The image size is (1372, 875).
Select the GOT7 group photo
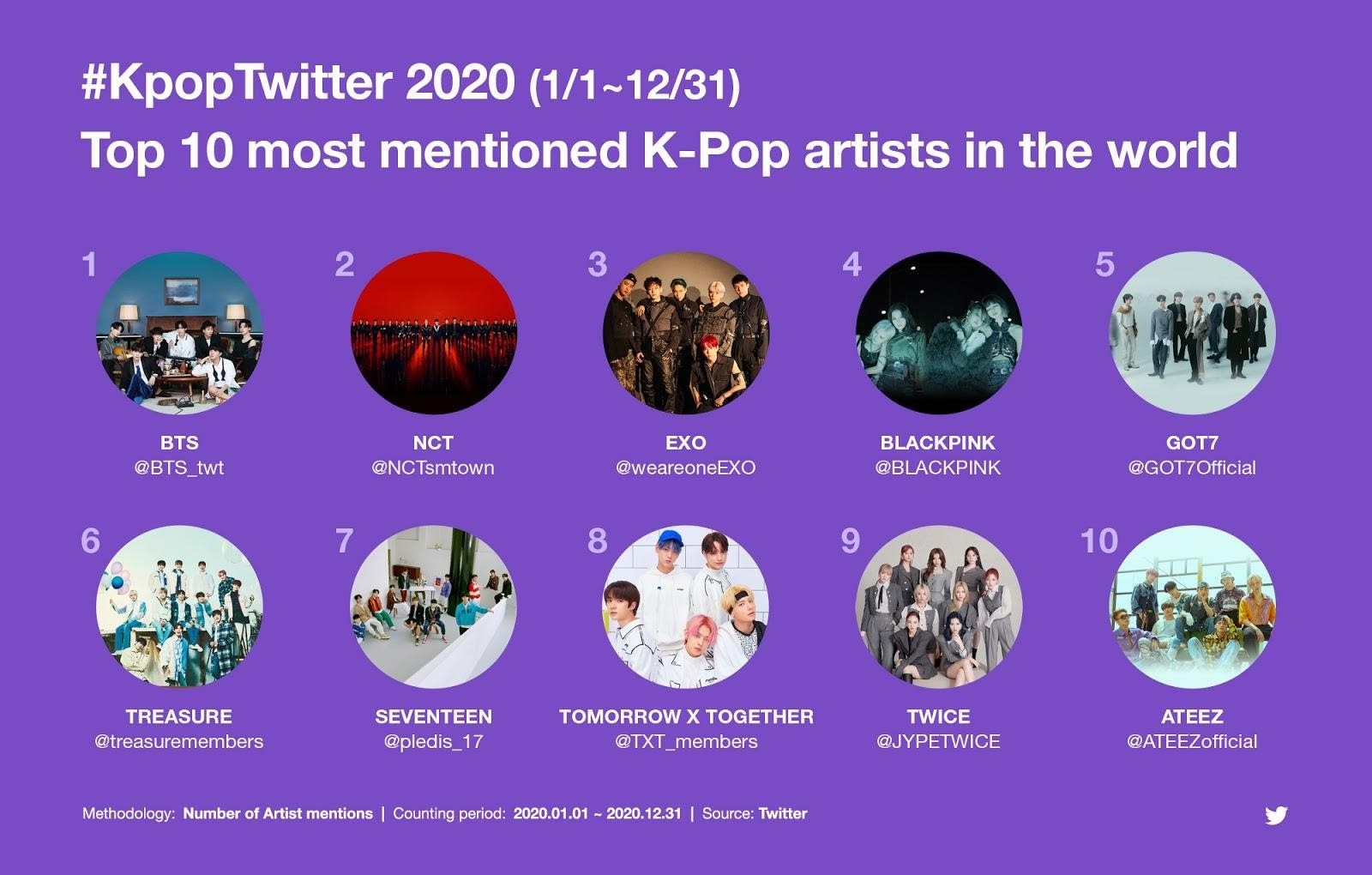(1193, 332)
